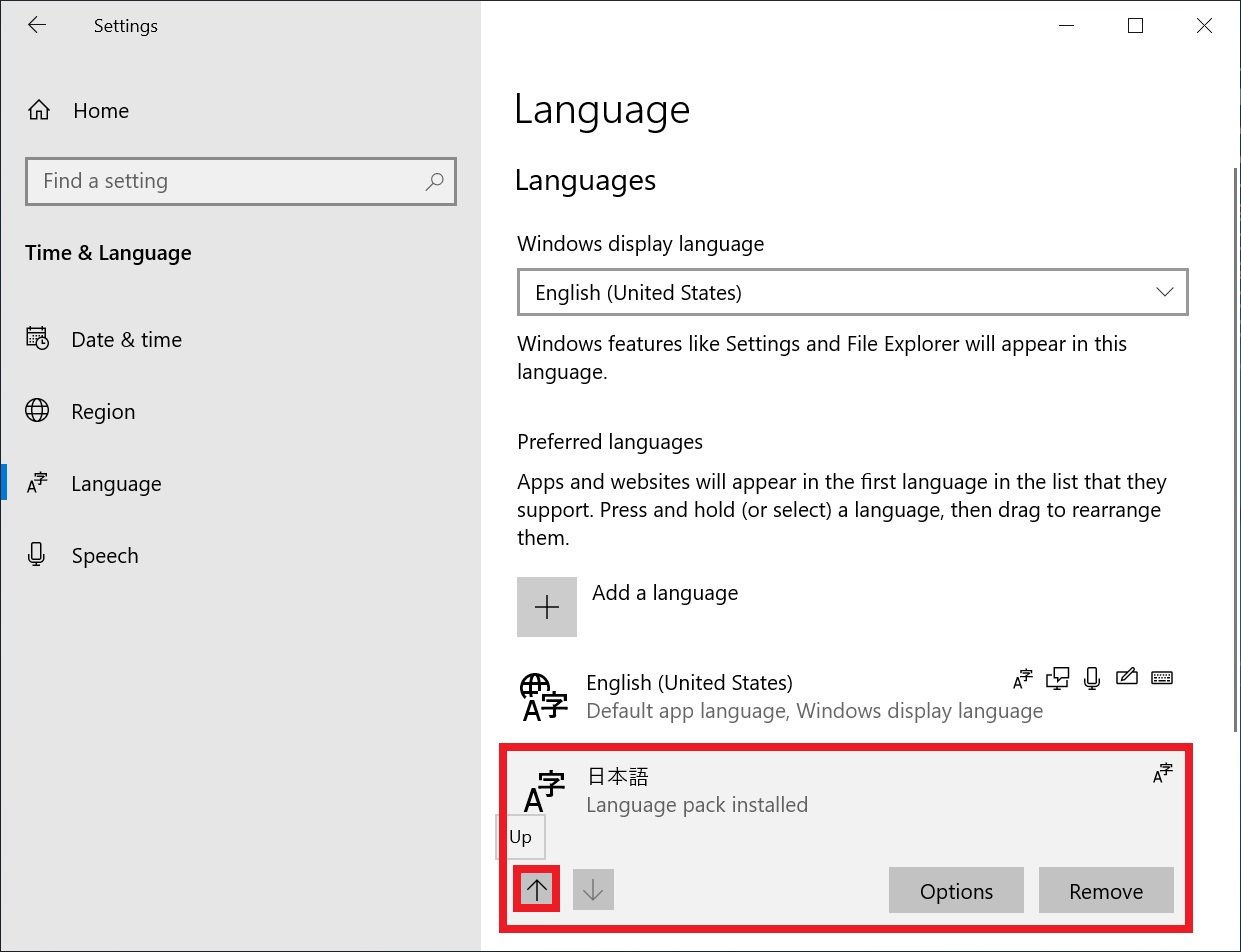Click the Add a language label
1241x952 pixels.
pos(665,593)
